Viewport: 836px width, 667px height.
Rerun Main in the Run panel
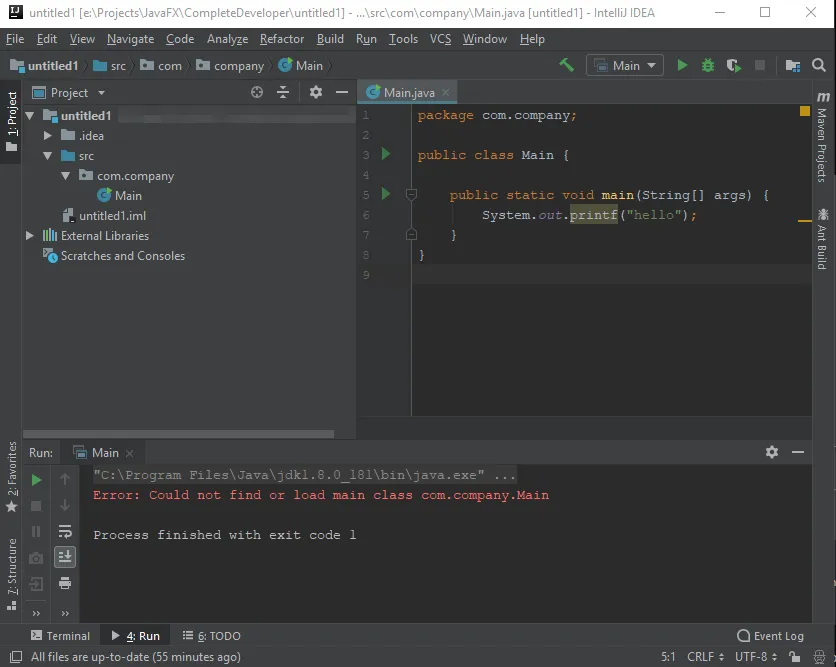tap(37, 480)
